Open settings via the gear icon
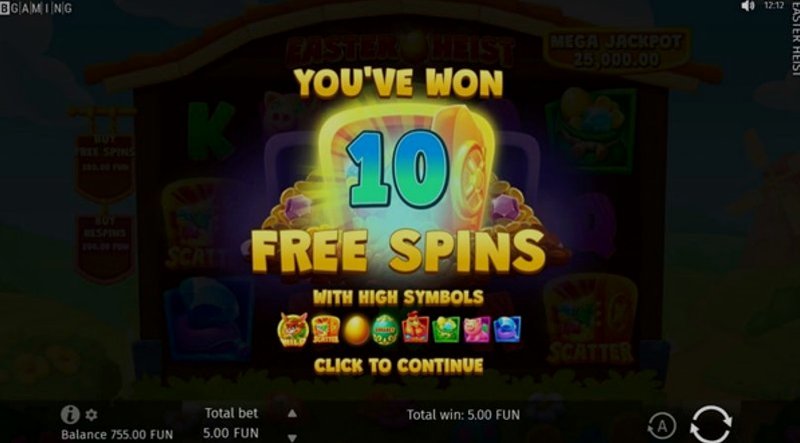 click(x=91, y=415)
